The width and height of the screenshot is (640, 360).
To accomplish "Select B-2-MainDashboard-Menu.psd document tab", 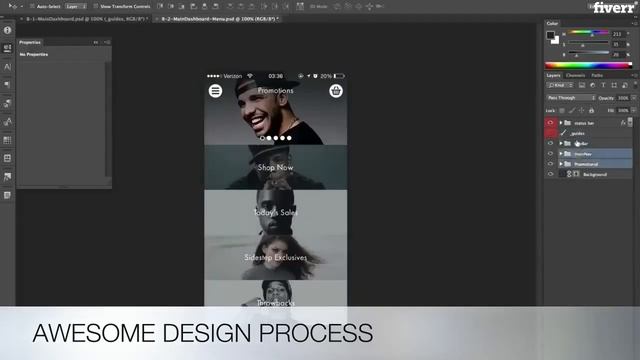I will click(218, 19).
